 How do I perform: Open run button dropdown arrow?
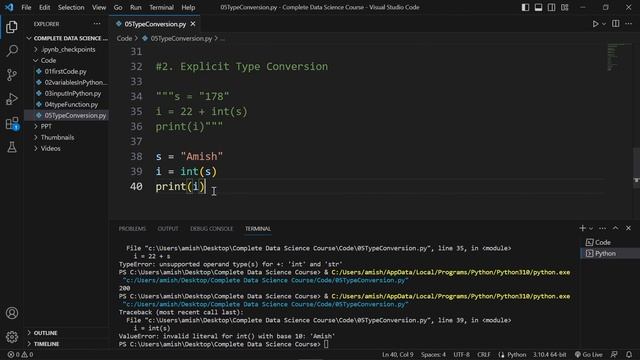pos(604,24)
